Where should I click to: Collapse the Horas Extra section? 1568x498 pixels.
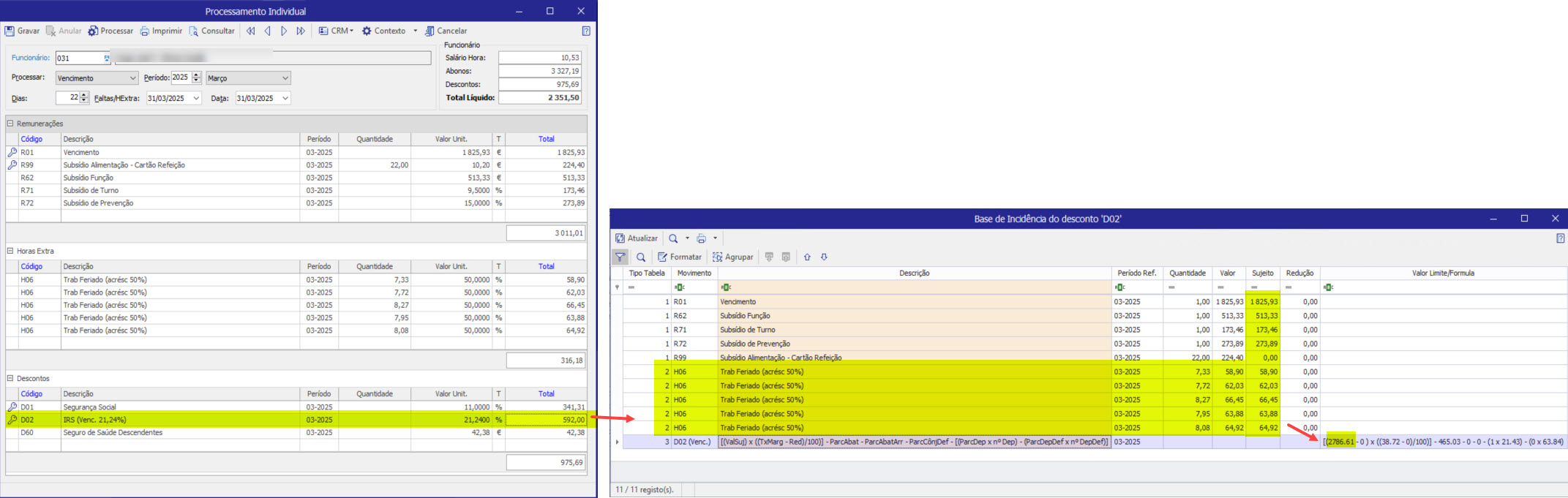[x=10, y=251]
